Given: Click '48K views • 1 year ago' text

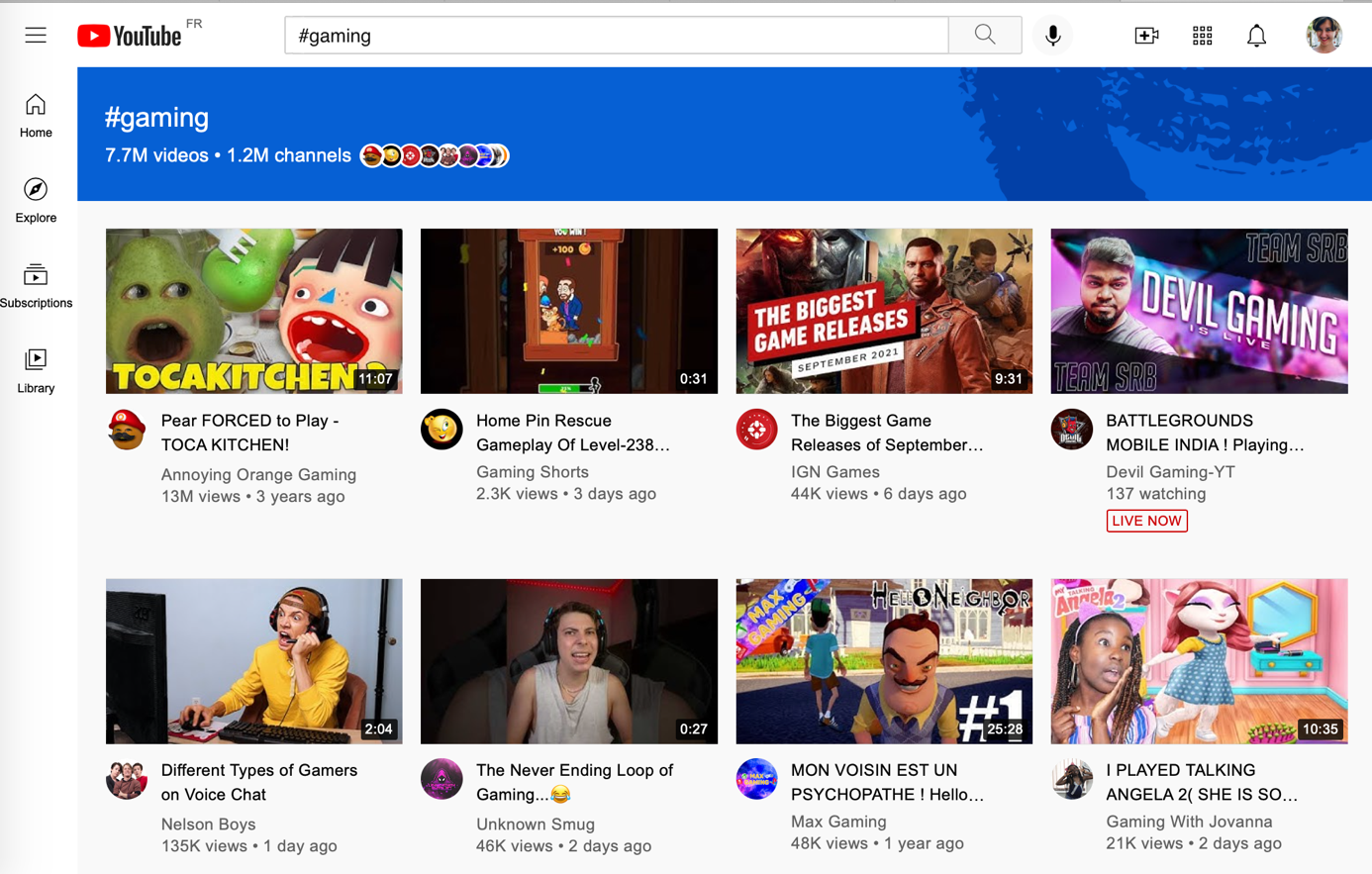Looking at the screenshot, I should click(x=877, y=843).
